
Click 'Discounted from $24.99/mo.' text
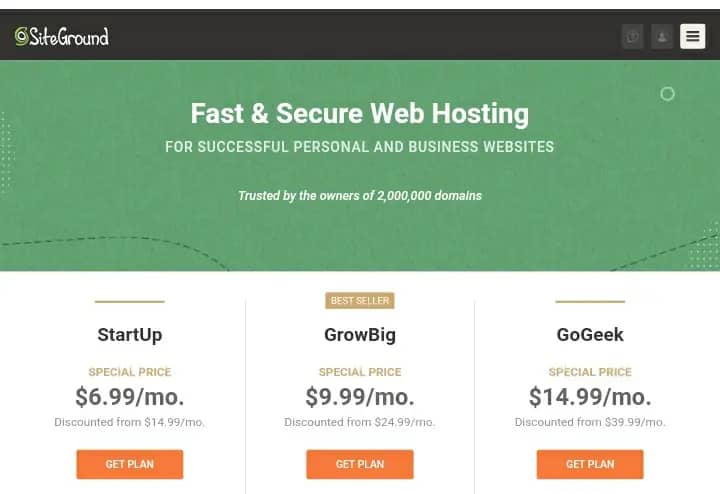tap(360, 422)
